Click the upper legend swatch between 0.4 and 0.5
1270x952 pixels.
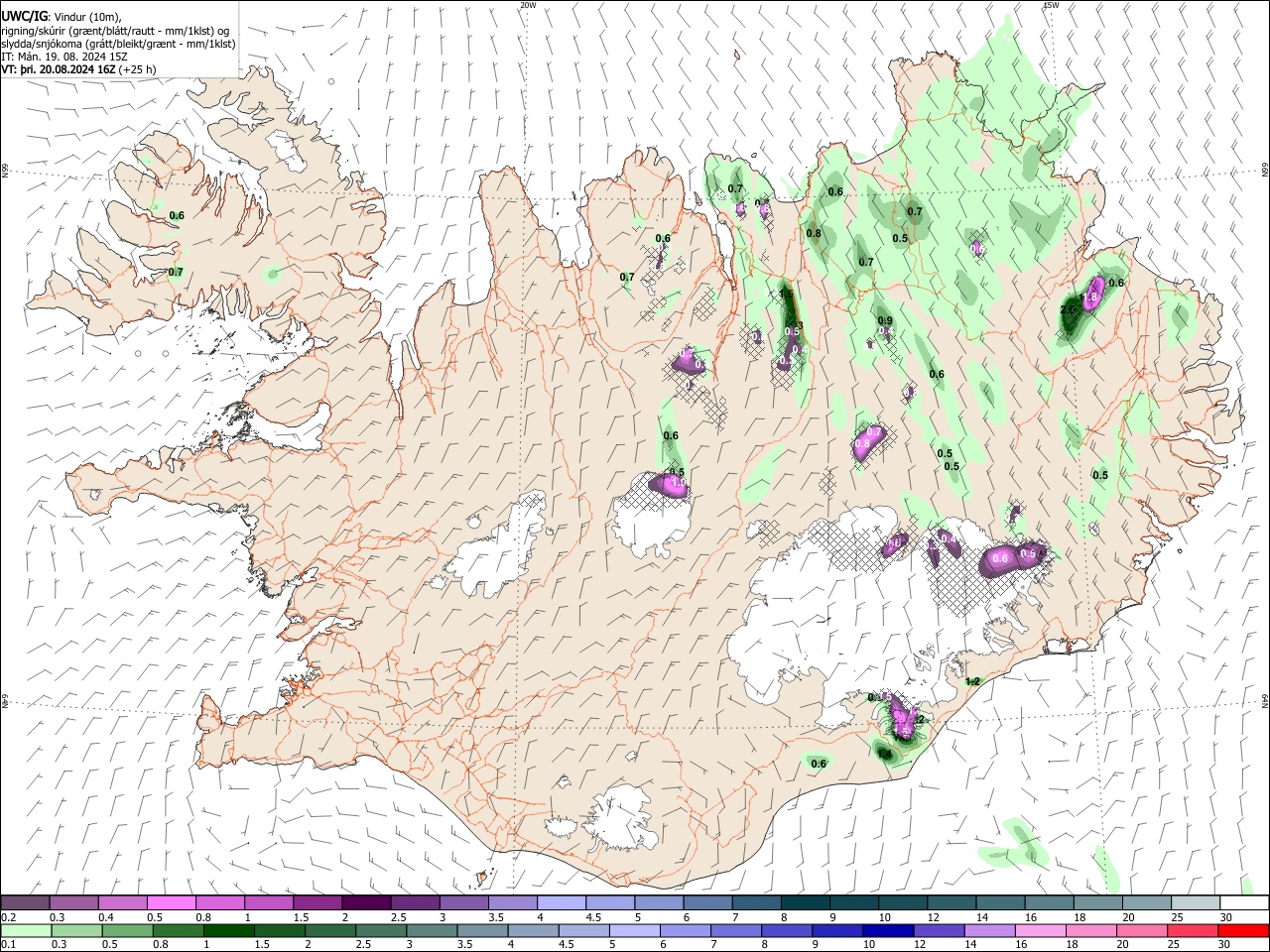click(x=123, y=902)
